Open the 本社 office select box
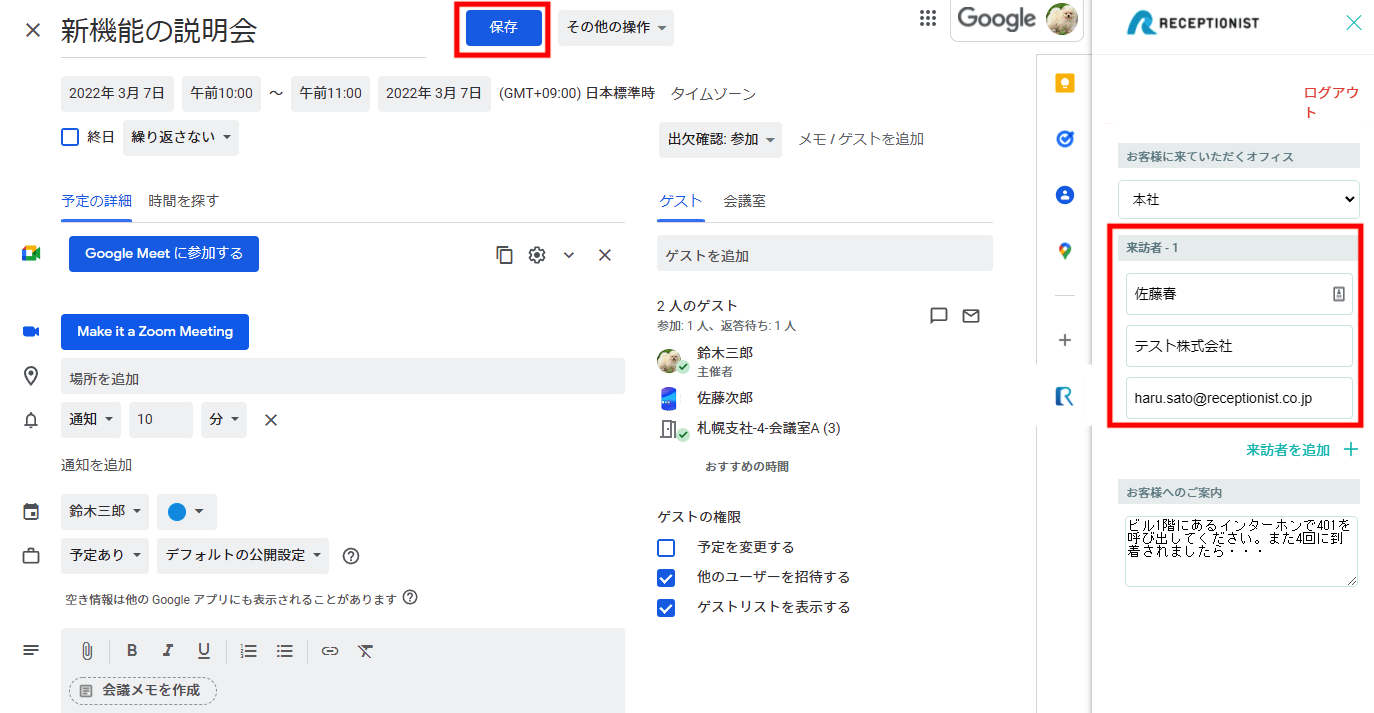 point(1239,199)
